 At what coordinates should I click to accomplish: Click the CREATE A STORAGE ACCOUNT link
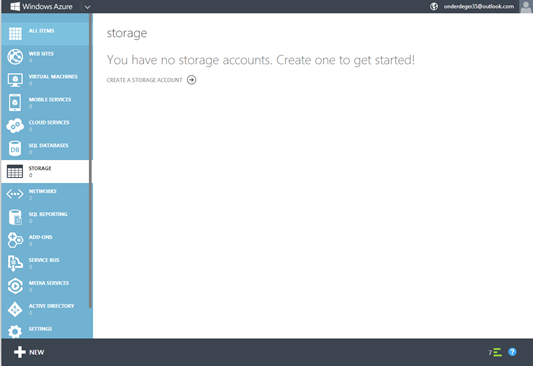click(x=144, y=80)
